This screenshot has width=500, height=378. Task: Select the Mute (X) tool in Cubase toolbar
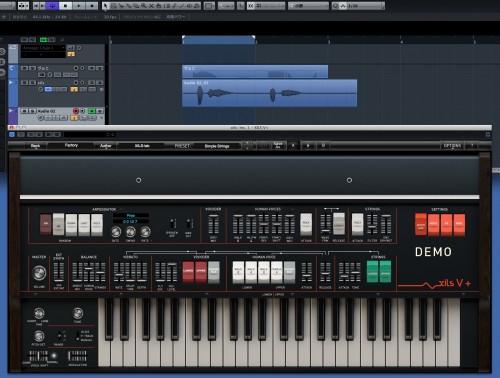tap(151, 6)
